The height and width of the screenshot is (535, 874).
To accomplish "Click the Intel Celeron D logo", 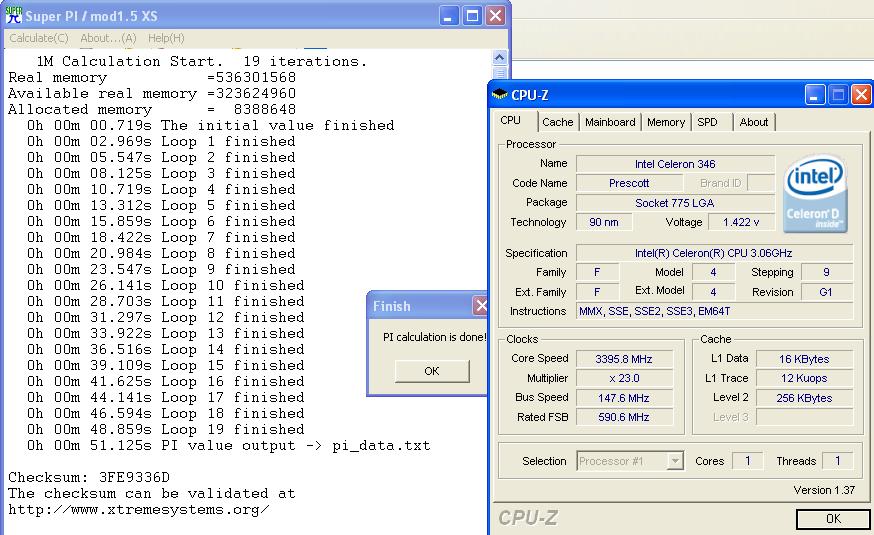I will (x=815, y=193).
